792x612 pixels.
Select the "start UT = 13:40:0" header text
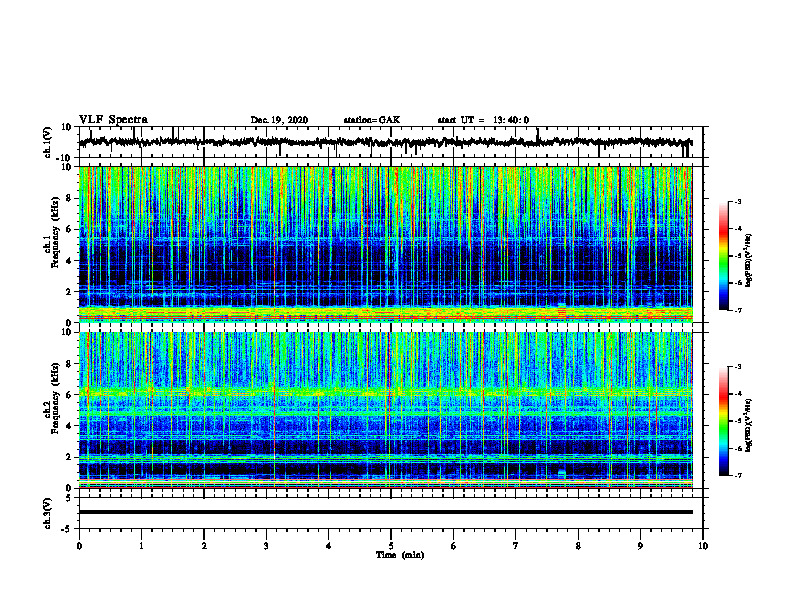pos(483,120)
